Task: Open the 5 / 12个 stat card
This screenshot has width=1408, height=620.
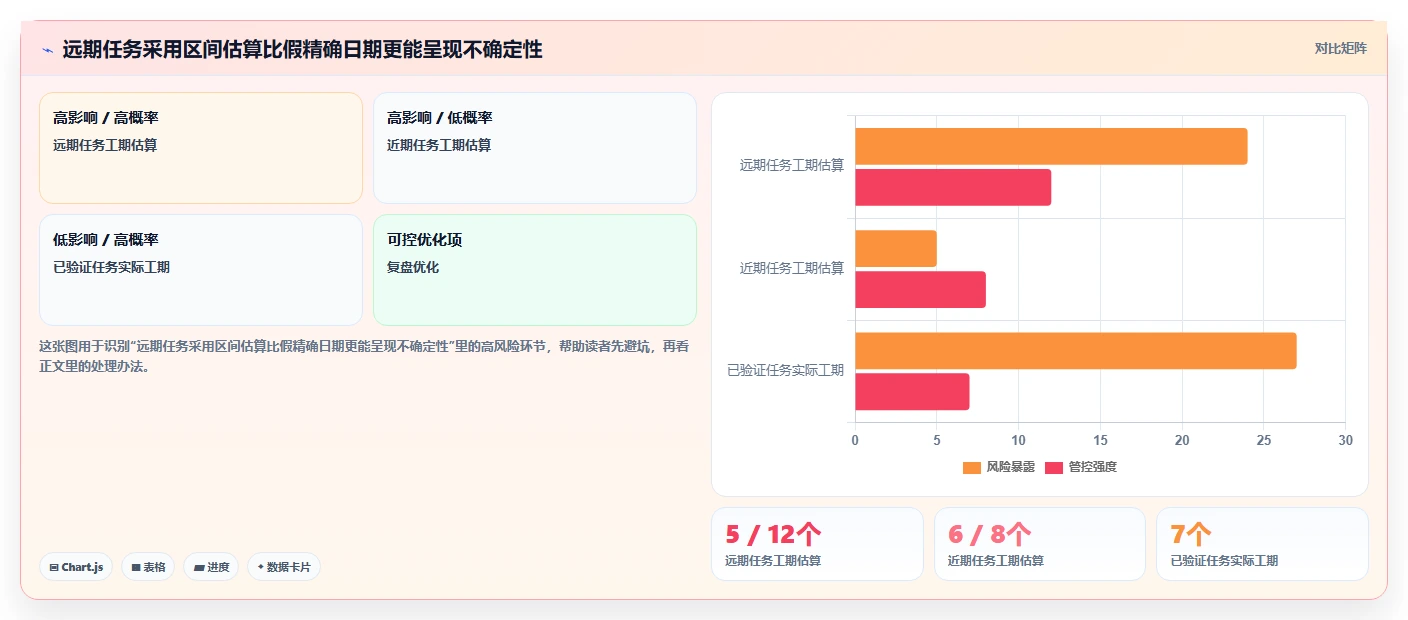Action: 817,544
